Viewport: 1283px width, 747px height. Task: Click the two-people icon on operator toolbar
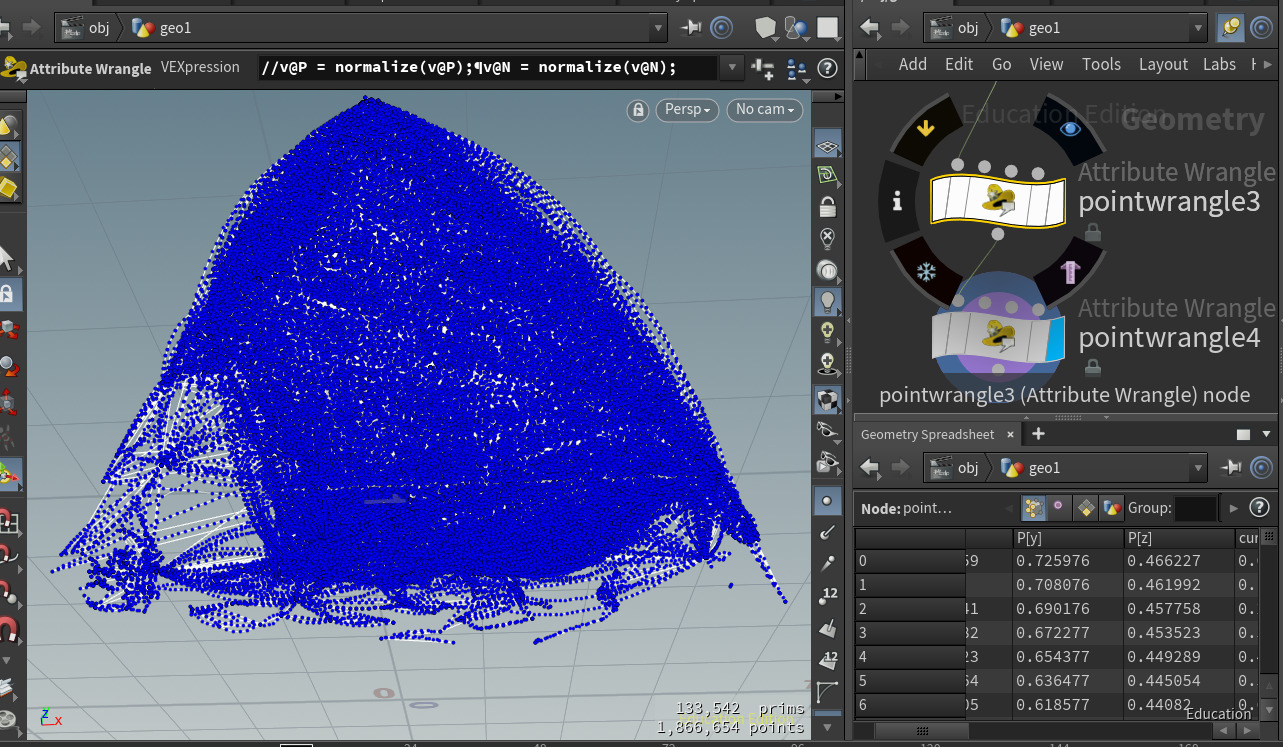coord(797,68)
